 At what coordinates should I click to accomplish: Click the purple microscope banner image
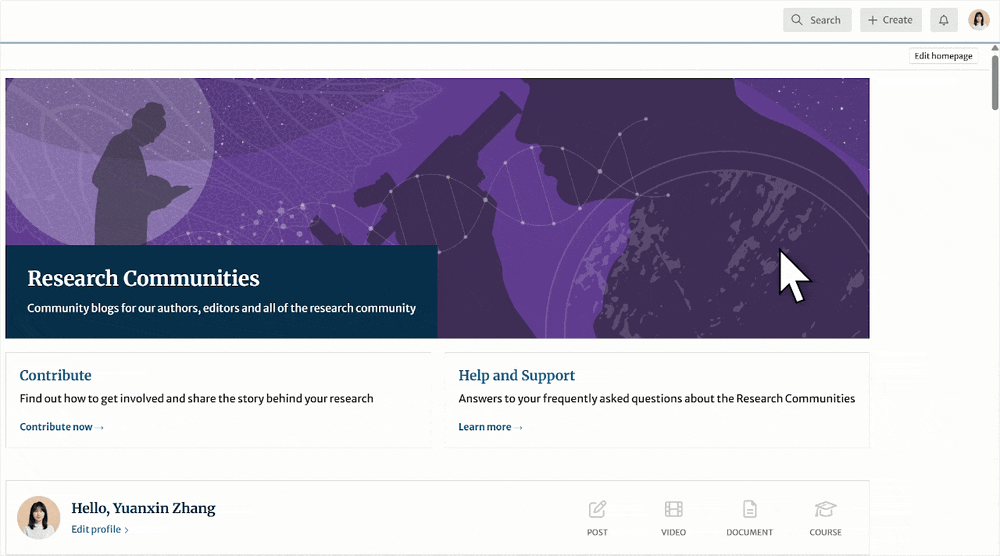tap(650, 180)
